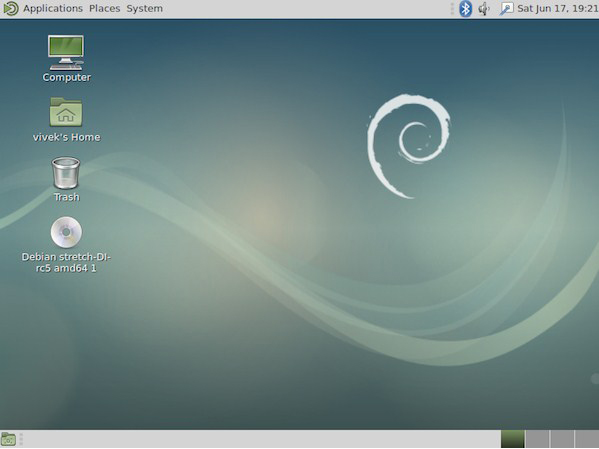The width and height of the screenshot is (599, 449).
Task: Open the Applications menu
Action: pos(53,8)
